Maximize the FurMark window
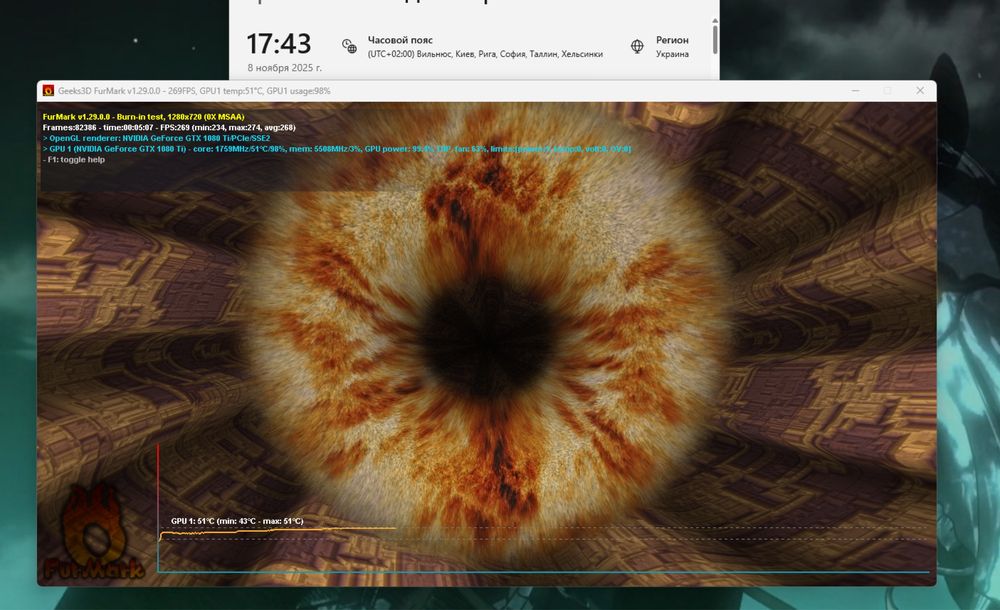 [887, 91]
